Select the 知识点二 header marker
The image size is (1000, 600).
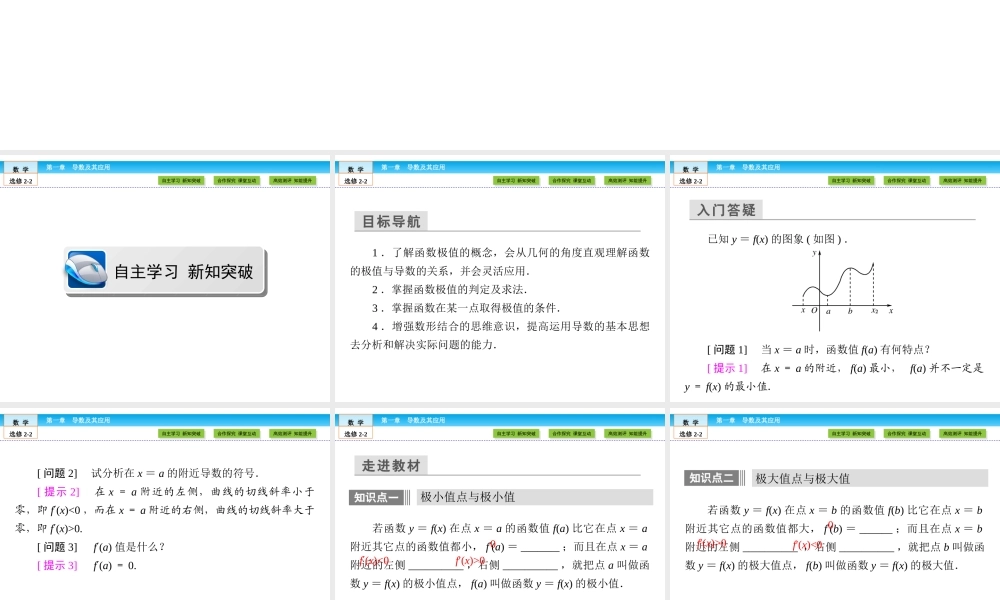click(711, 477)
